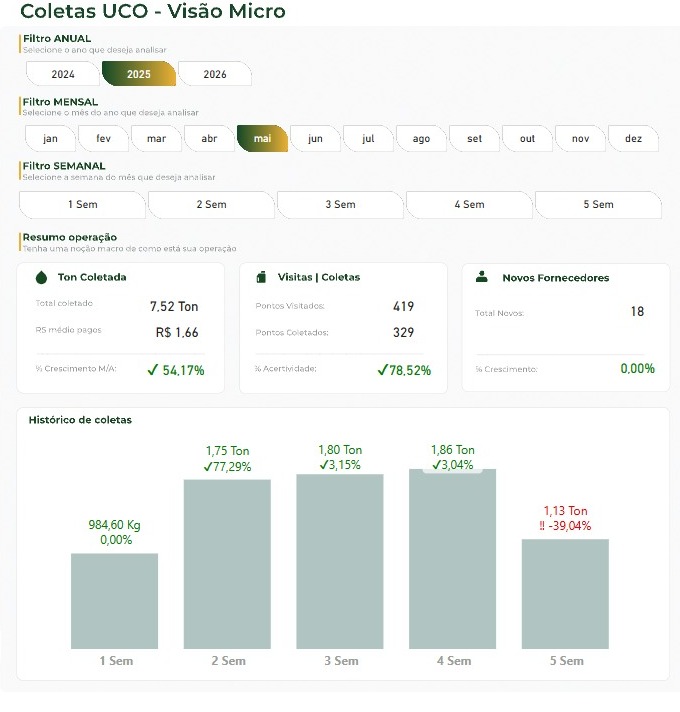This screenshot has width=680, height=712.
Task: Click the droplet icon beside Ton Coletada
Action: 41,277
